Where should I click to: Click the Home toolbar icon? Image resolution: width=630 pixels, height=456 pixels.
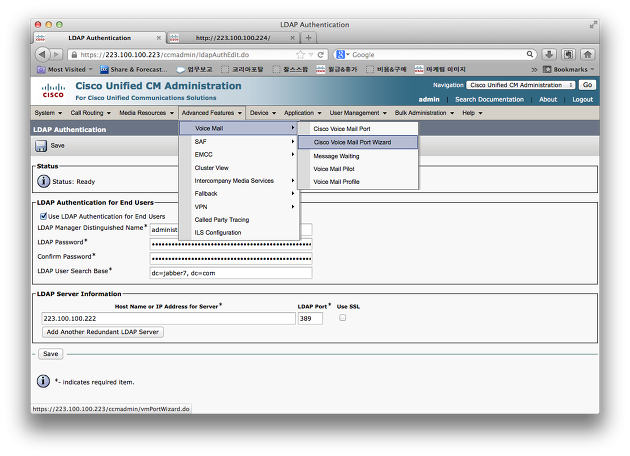tap(587, 54)
